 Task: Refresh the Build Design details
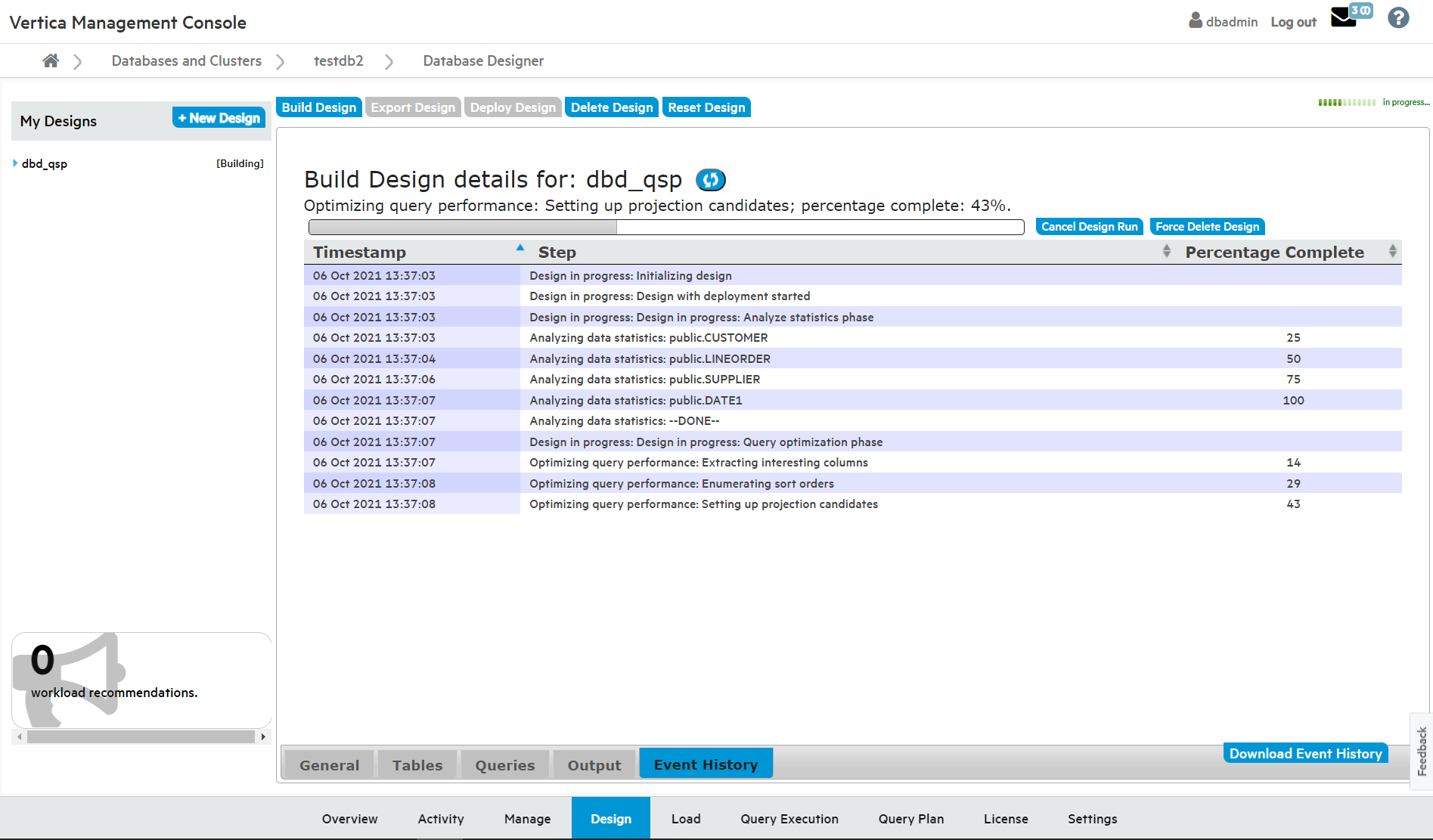pyautogui.click(x=710, y=180)
